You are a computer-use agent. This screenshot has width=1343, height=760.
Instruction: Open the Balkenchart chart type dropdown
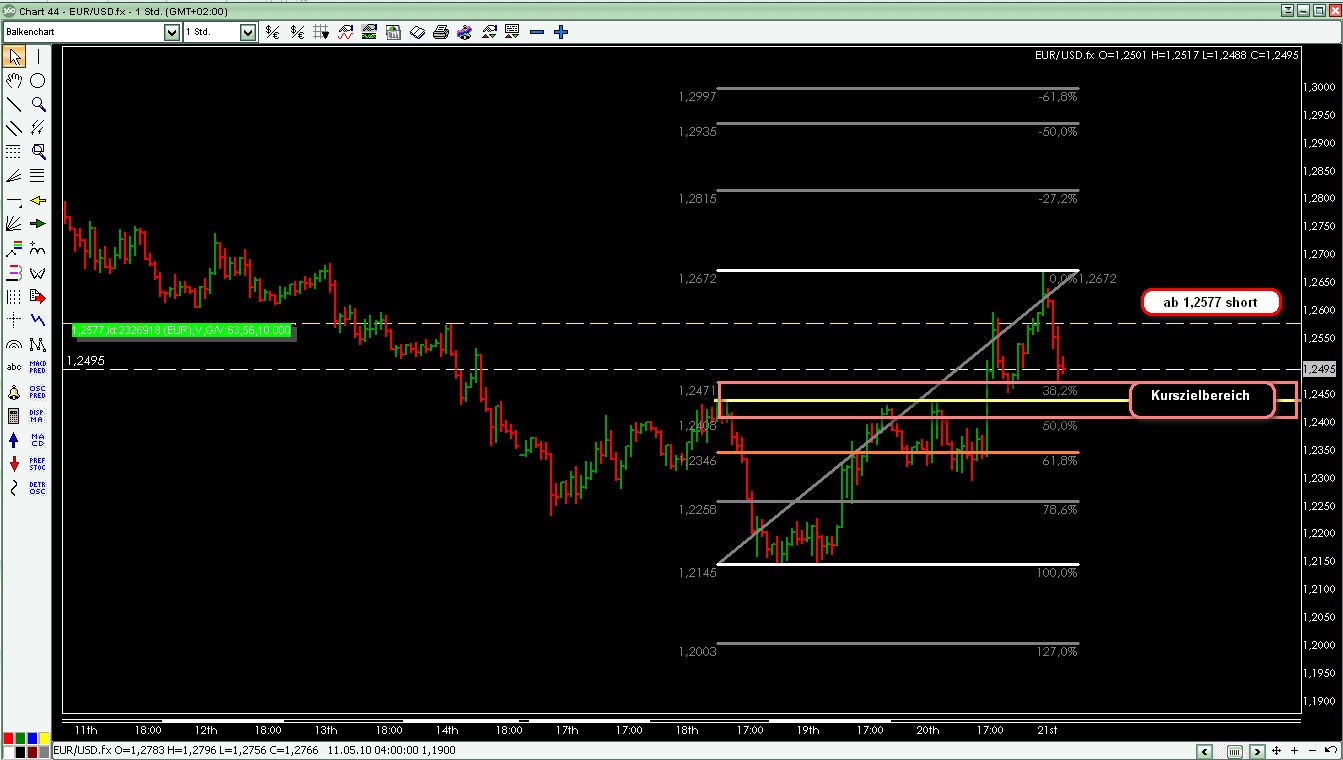coord(171,32)
